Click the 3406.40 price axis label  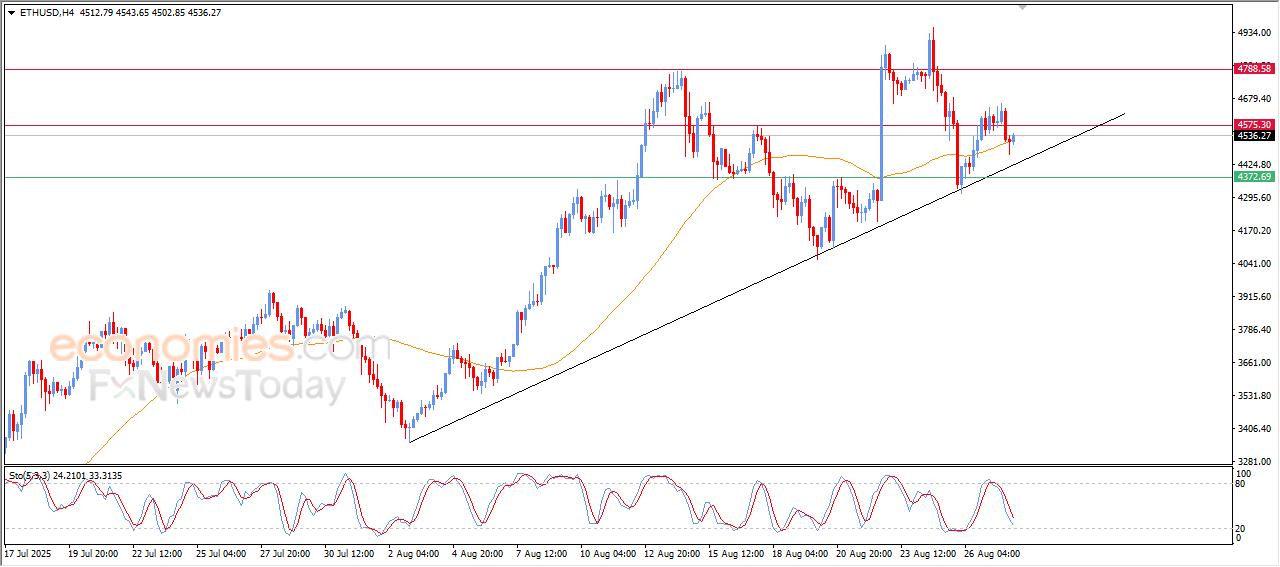click(1254, 429)
